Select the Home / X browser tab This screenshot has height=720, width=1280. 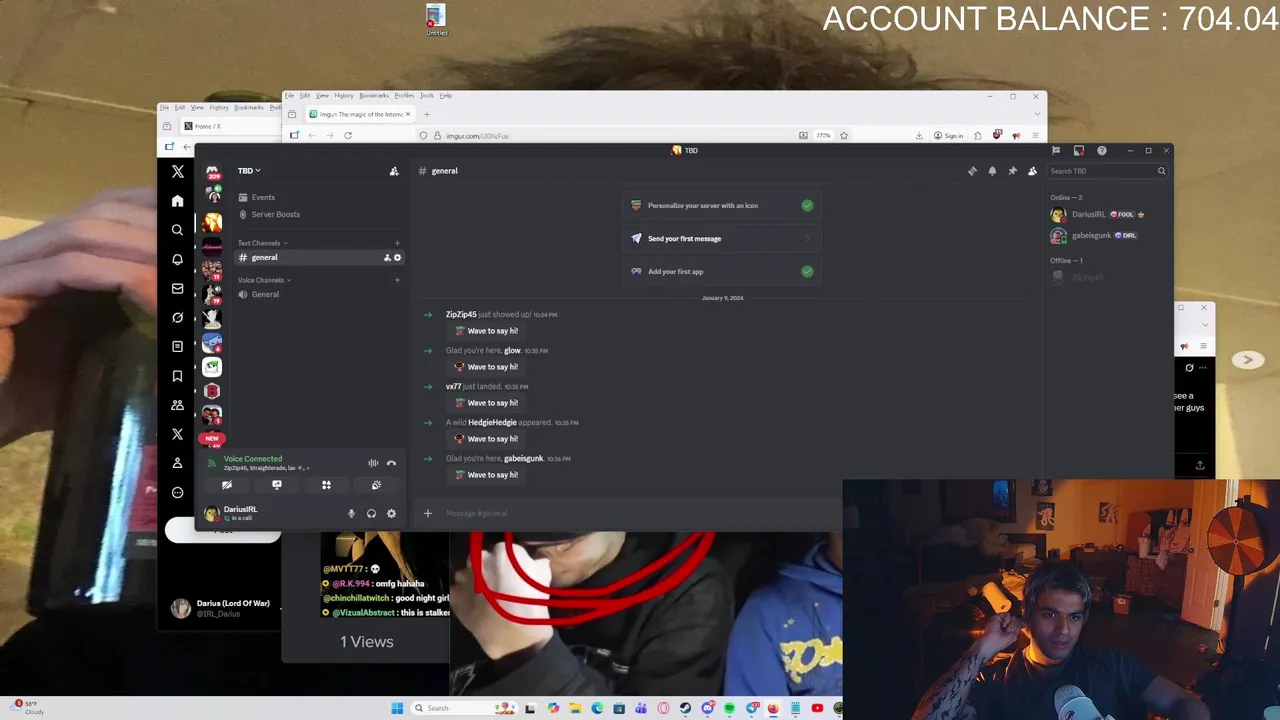tap(230, 126)
